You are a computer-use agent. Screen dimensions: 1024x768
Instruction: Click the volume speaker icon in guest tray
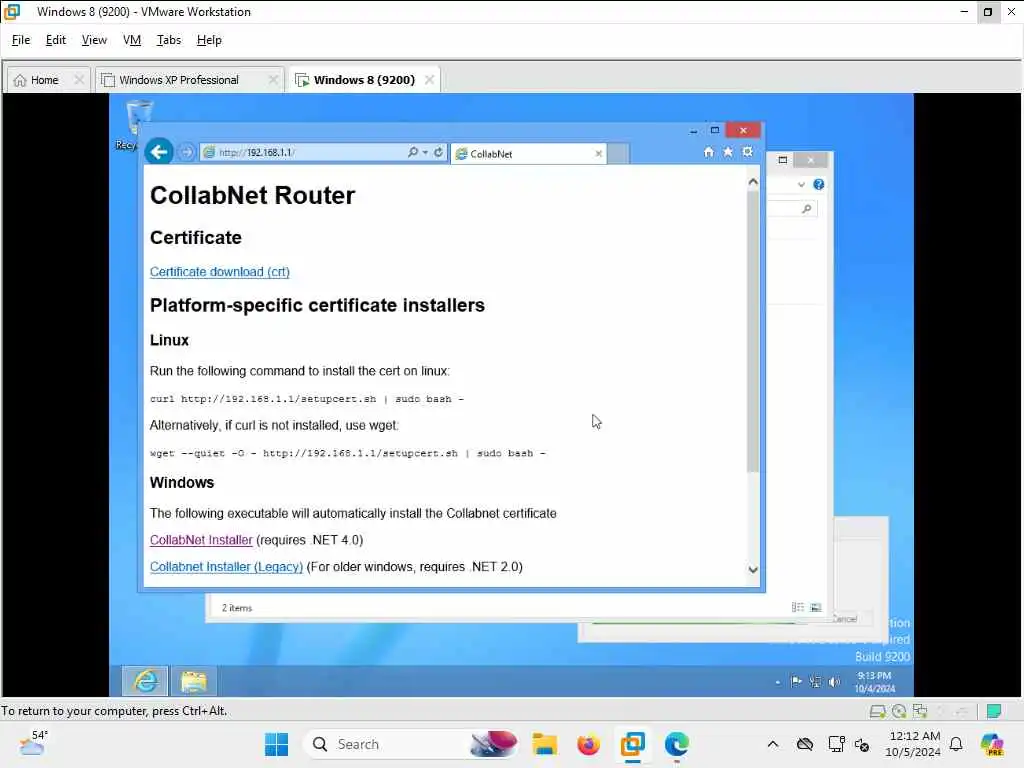(x=834, y=682)
